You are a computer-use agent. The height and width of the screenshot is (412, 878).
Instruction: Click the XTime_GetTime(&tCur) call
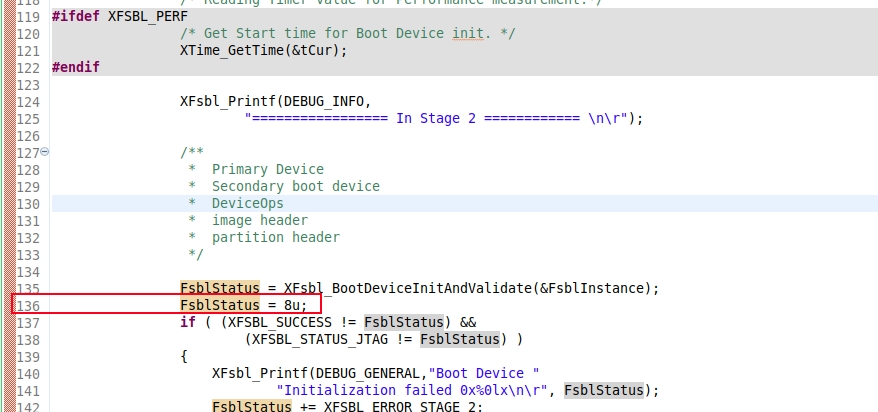pyautogui.click(x=263, y=50)
